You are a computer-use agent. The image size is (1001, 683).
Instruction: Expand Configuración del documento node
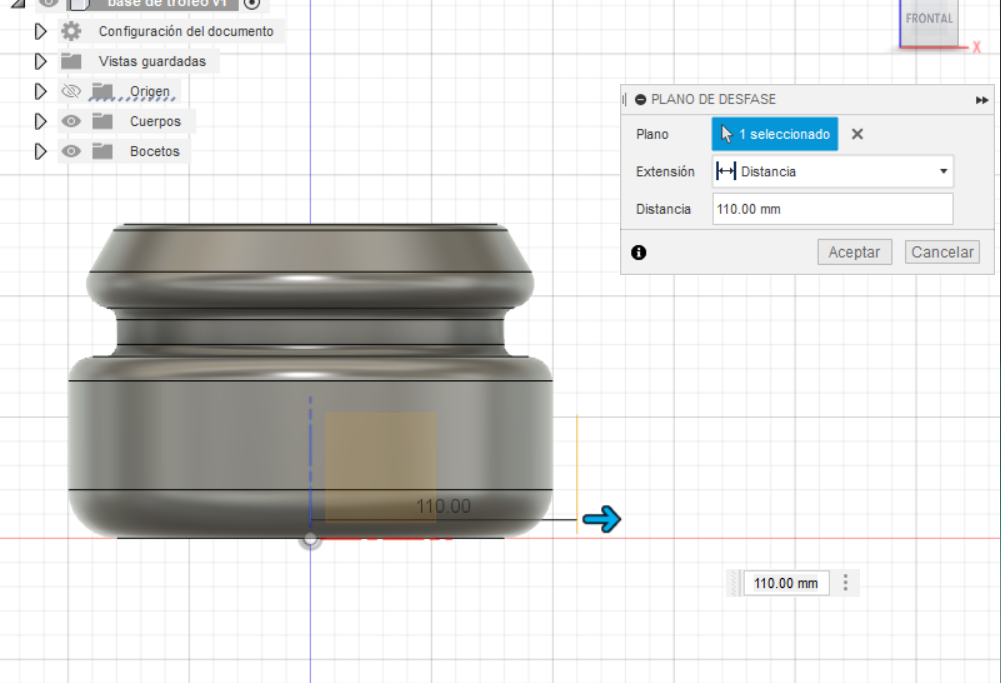tap(40, 31)
